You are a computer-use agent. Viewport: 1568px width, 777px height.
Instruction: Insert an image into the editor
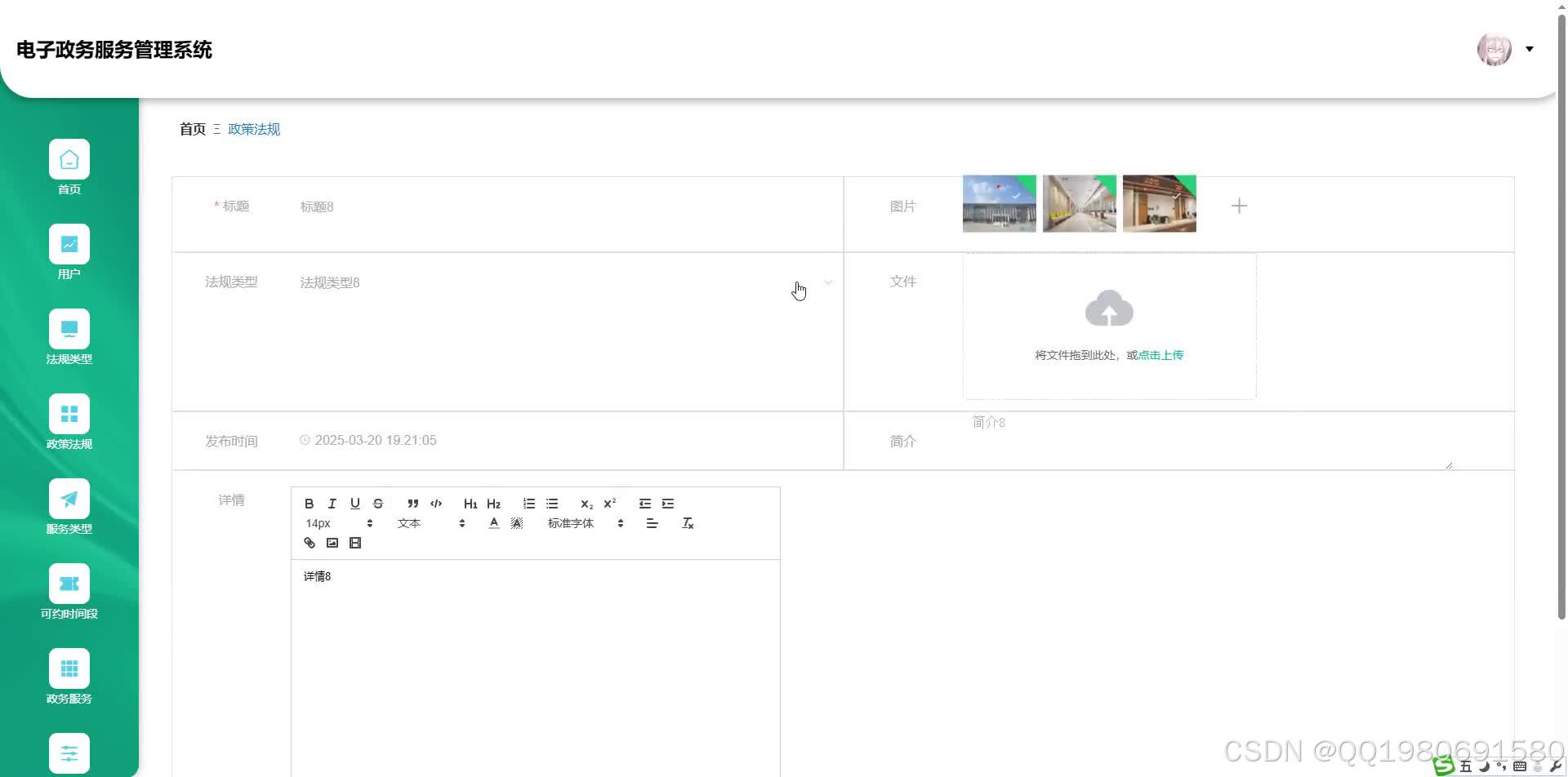(x=332, y=543)
